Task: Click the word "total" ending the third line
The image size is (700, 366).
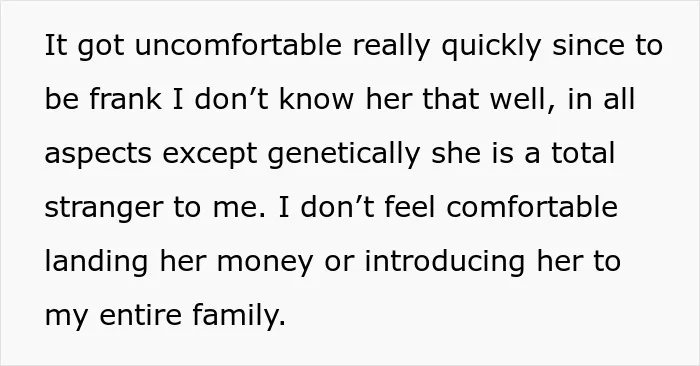Action: 583,153
